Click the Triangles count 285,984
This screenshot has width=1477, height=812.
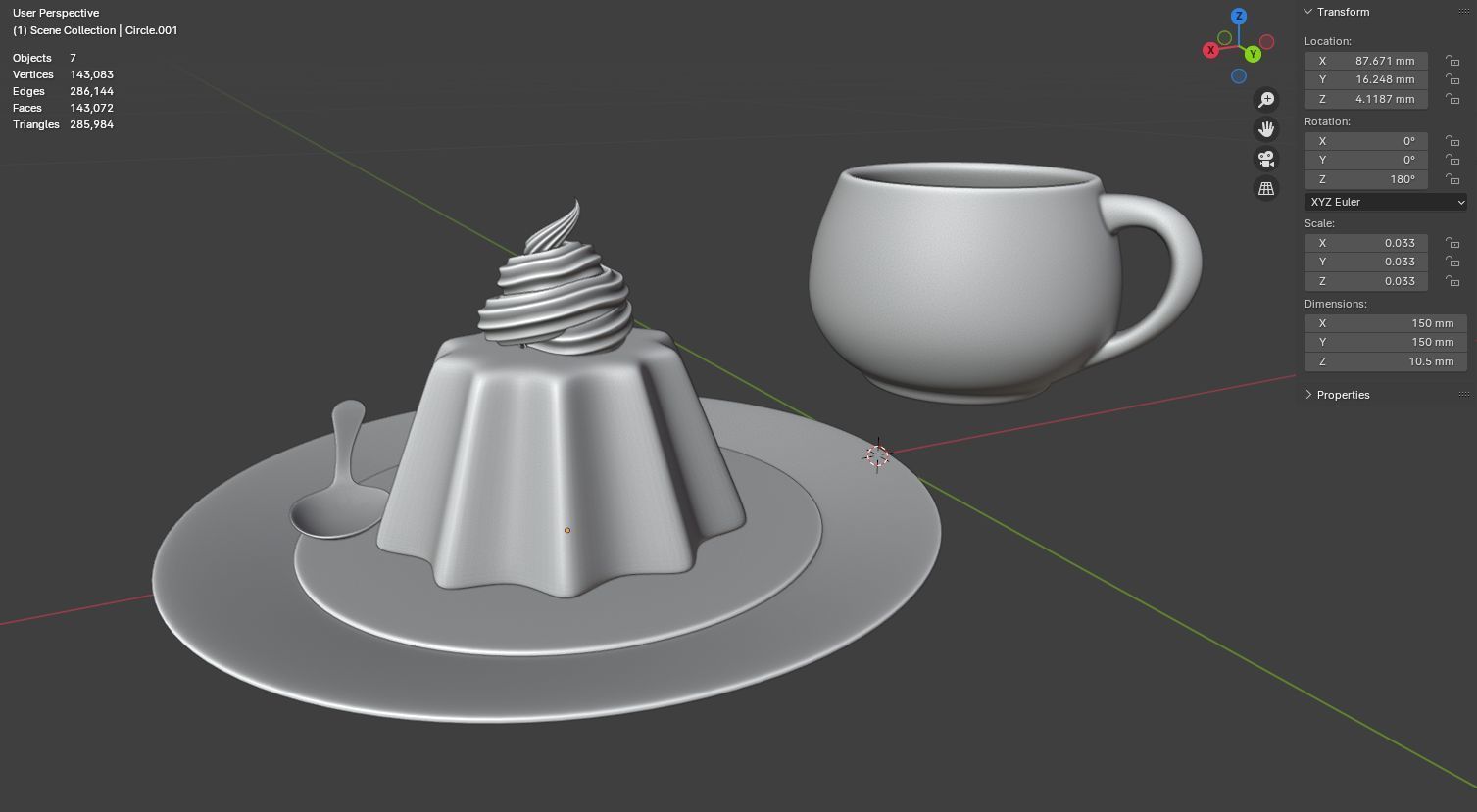coord(91,124)
